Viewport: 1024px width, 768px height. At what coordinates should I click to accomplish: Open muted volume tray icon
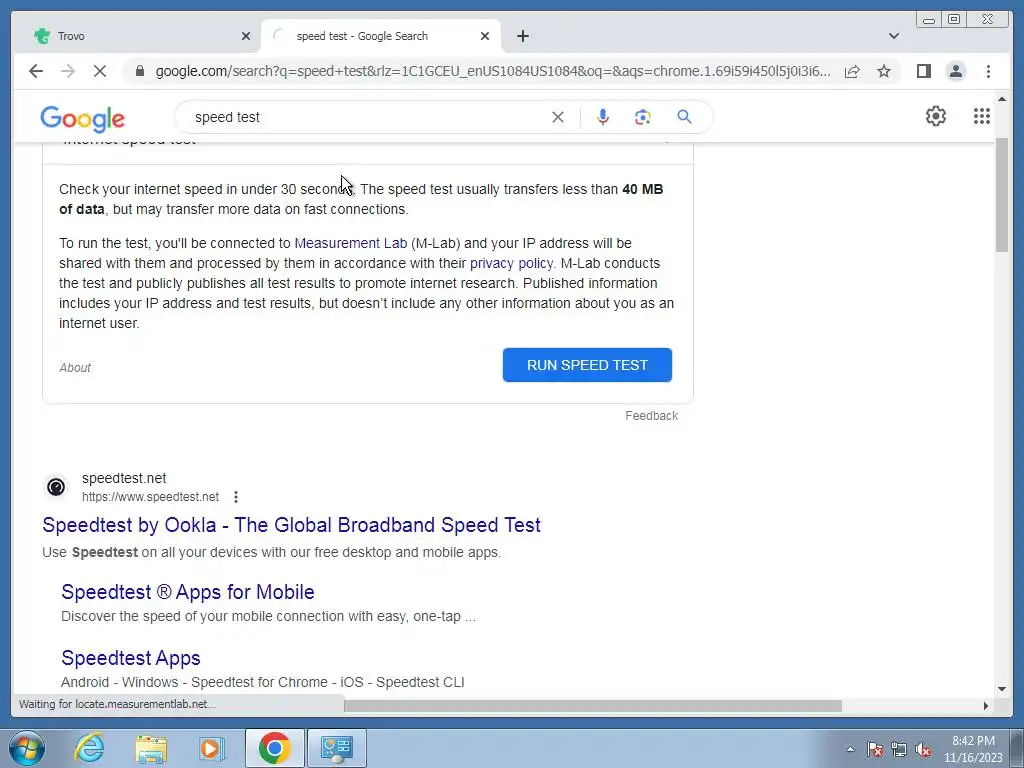coord(923,750)
